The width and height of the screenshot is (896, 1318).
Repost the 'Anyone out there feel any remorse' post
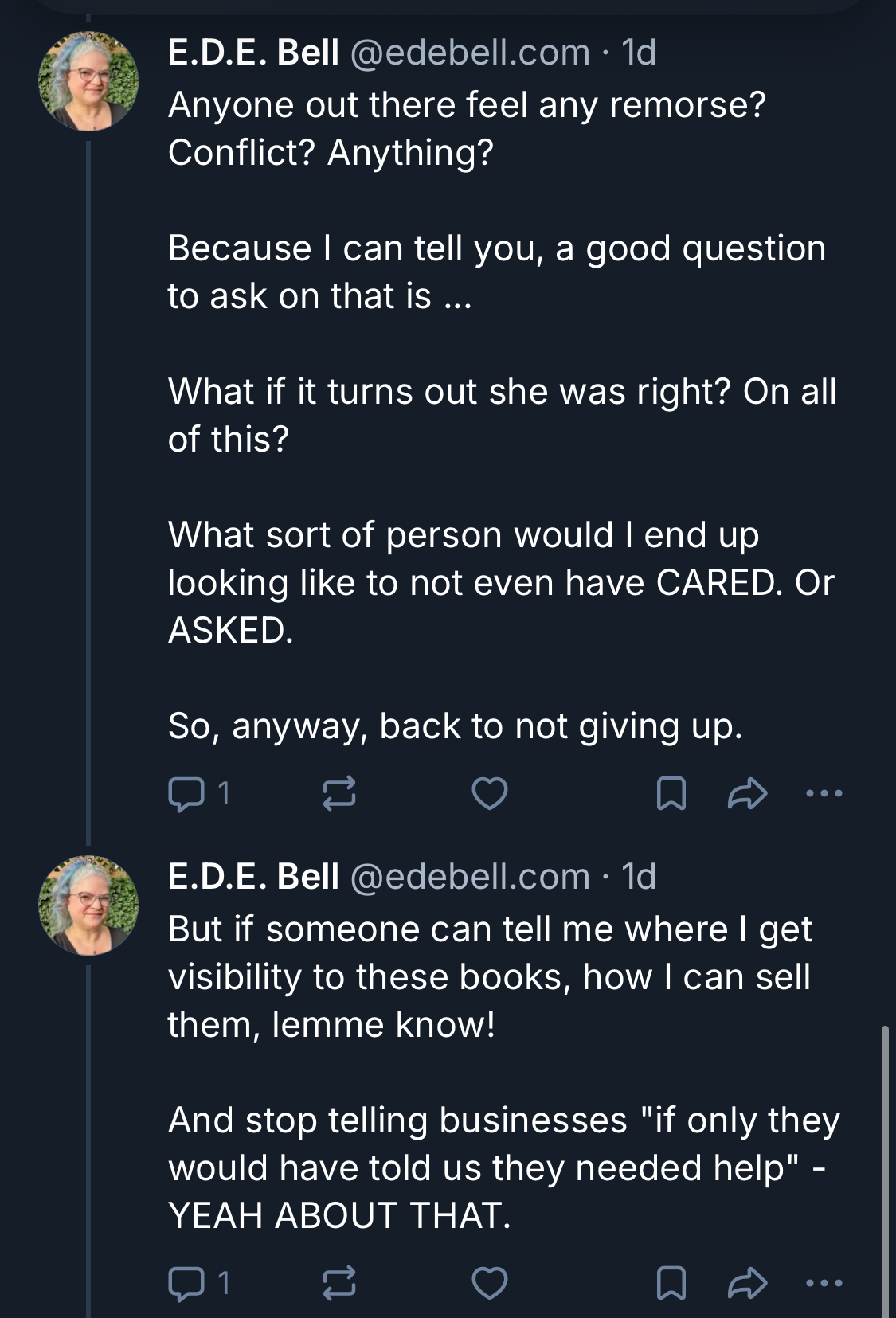point(338,793)
